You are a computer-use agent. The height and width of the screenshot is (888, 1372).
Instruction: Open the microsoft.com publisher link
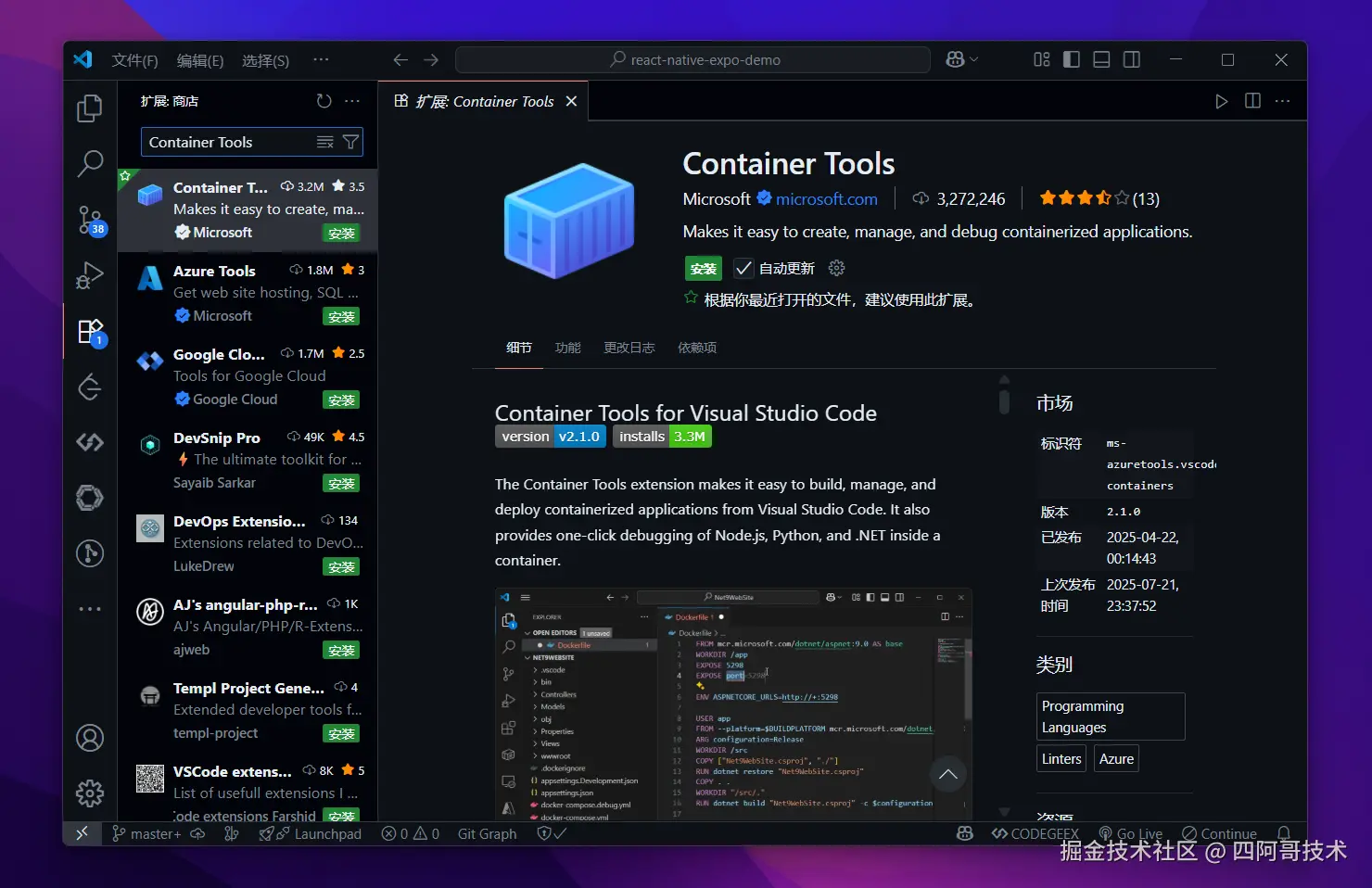(x=827, y=199)
